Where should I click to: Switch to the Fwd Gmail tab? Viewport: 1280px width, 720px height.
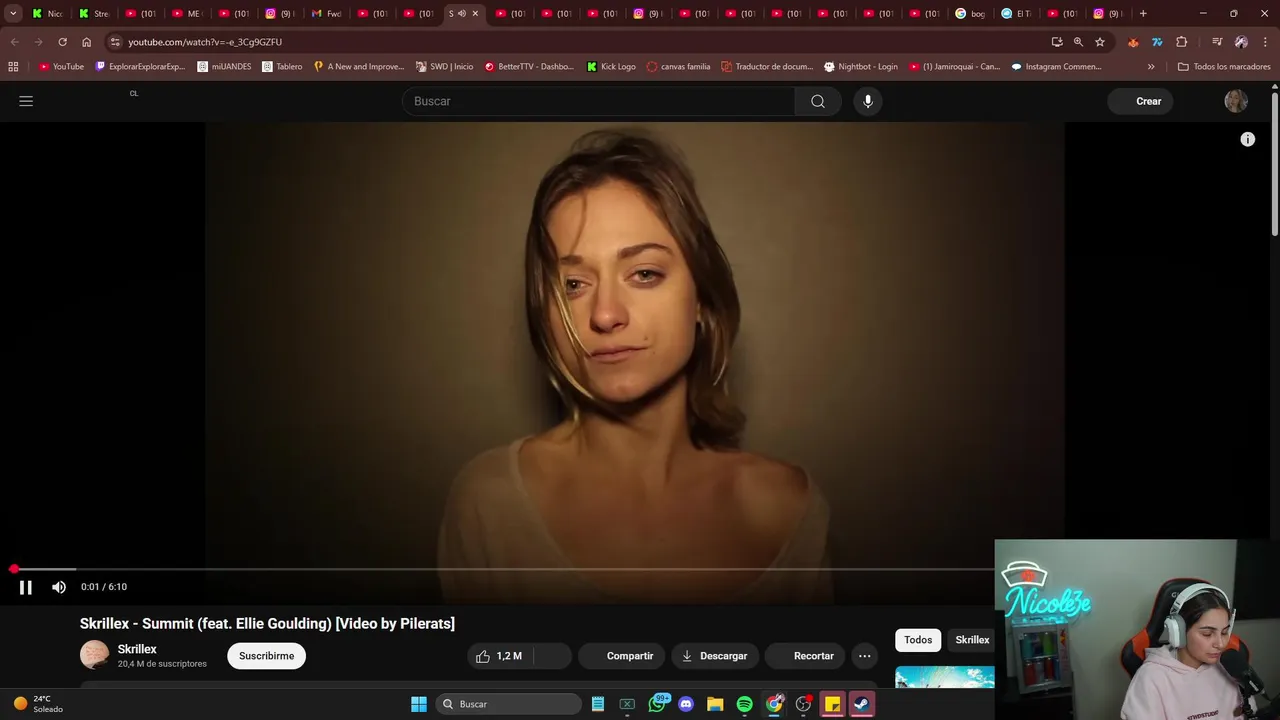pyautogui.click(x=326, y=13)
